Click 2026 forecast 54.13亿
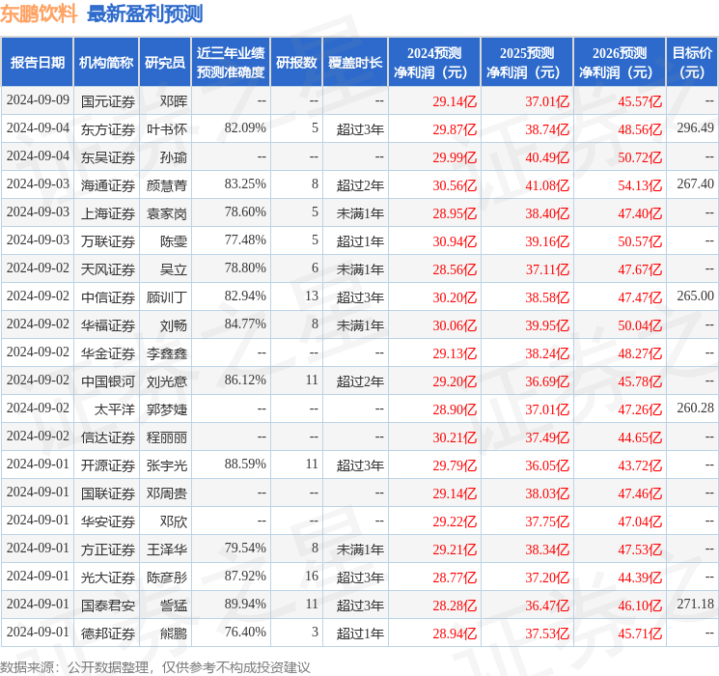Image resolution: width=719 pixels, height=676 pixels. pyautogui.click(x=640, y=186)
